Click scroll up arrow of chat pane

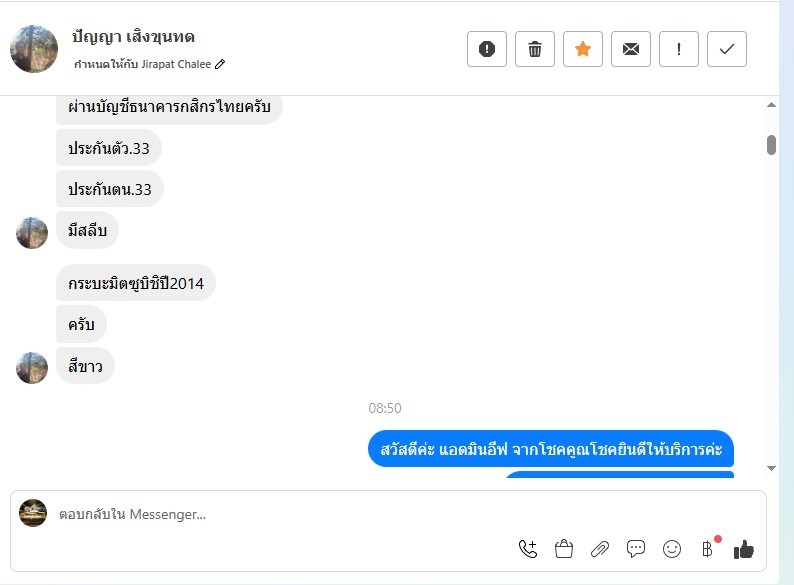click(771, 105)
